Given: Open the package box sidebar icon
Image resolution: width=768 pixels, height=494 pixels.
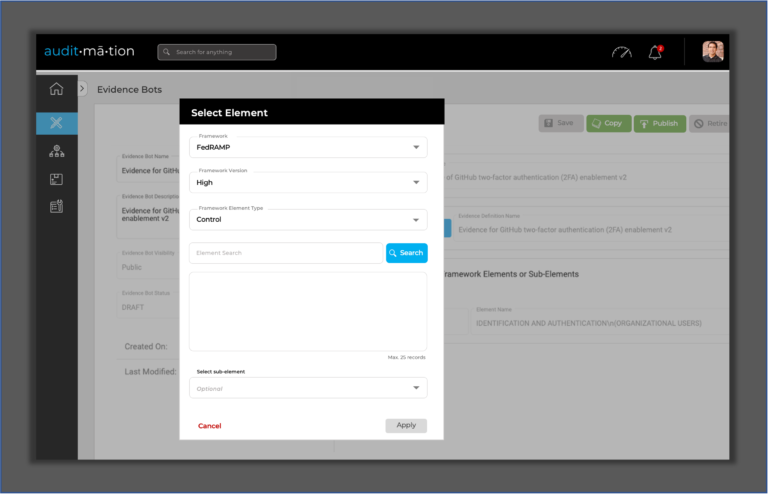Looking at the screenshot, I should 56,179.
